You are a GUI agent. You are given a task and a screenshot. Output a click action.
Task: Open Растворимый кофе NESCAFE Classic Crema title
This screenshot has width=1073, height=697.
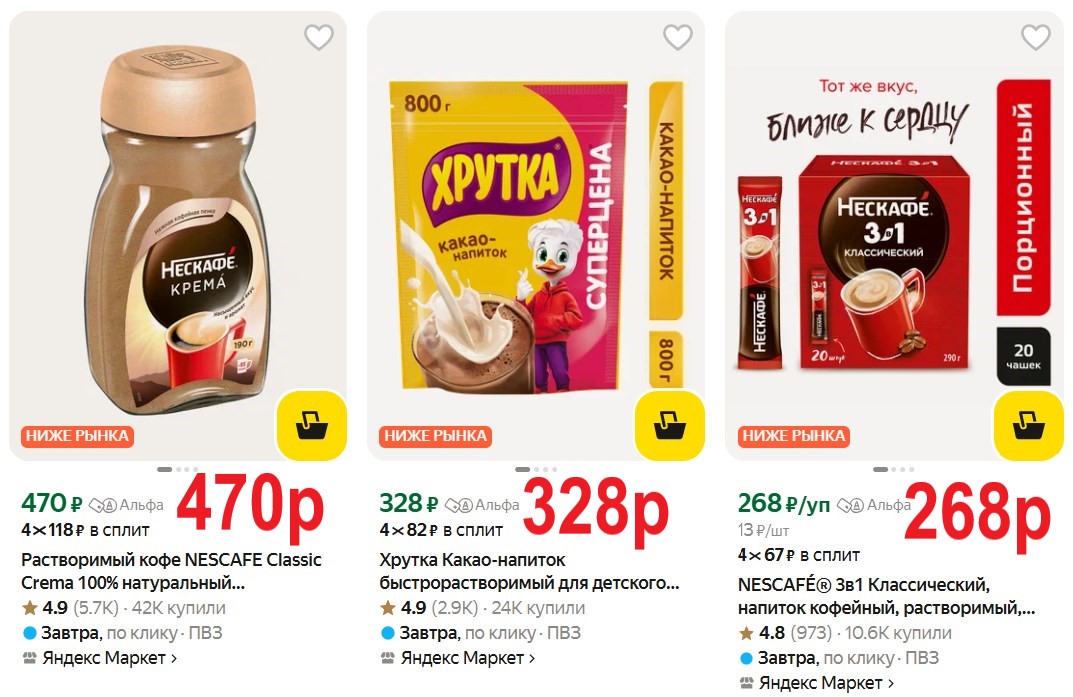pos(170,570)
